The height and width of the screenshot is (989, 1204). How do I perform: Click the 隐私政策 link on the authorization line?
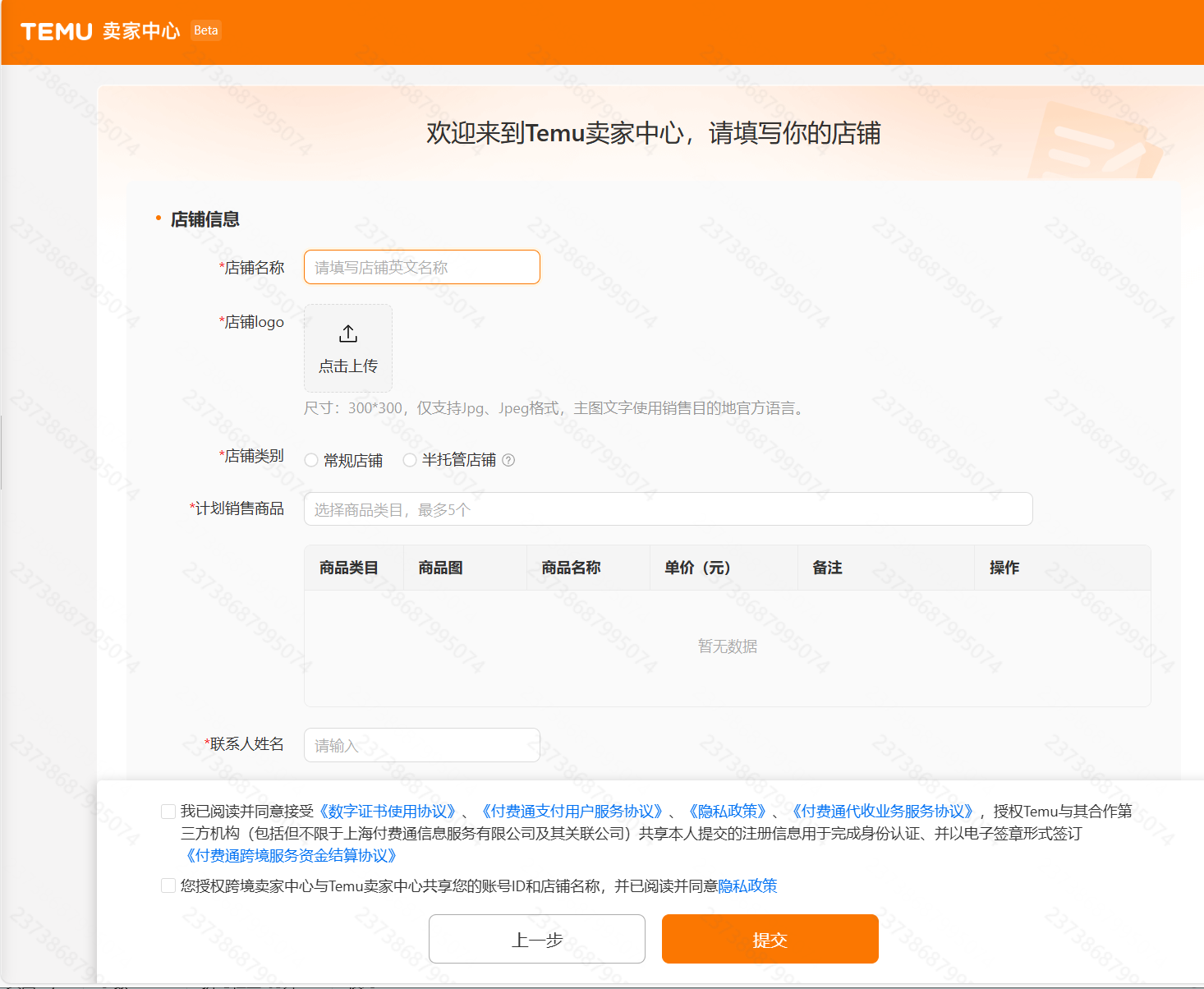tap(747, 885)
